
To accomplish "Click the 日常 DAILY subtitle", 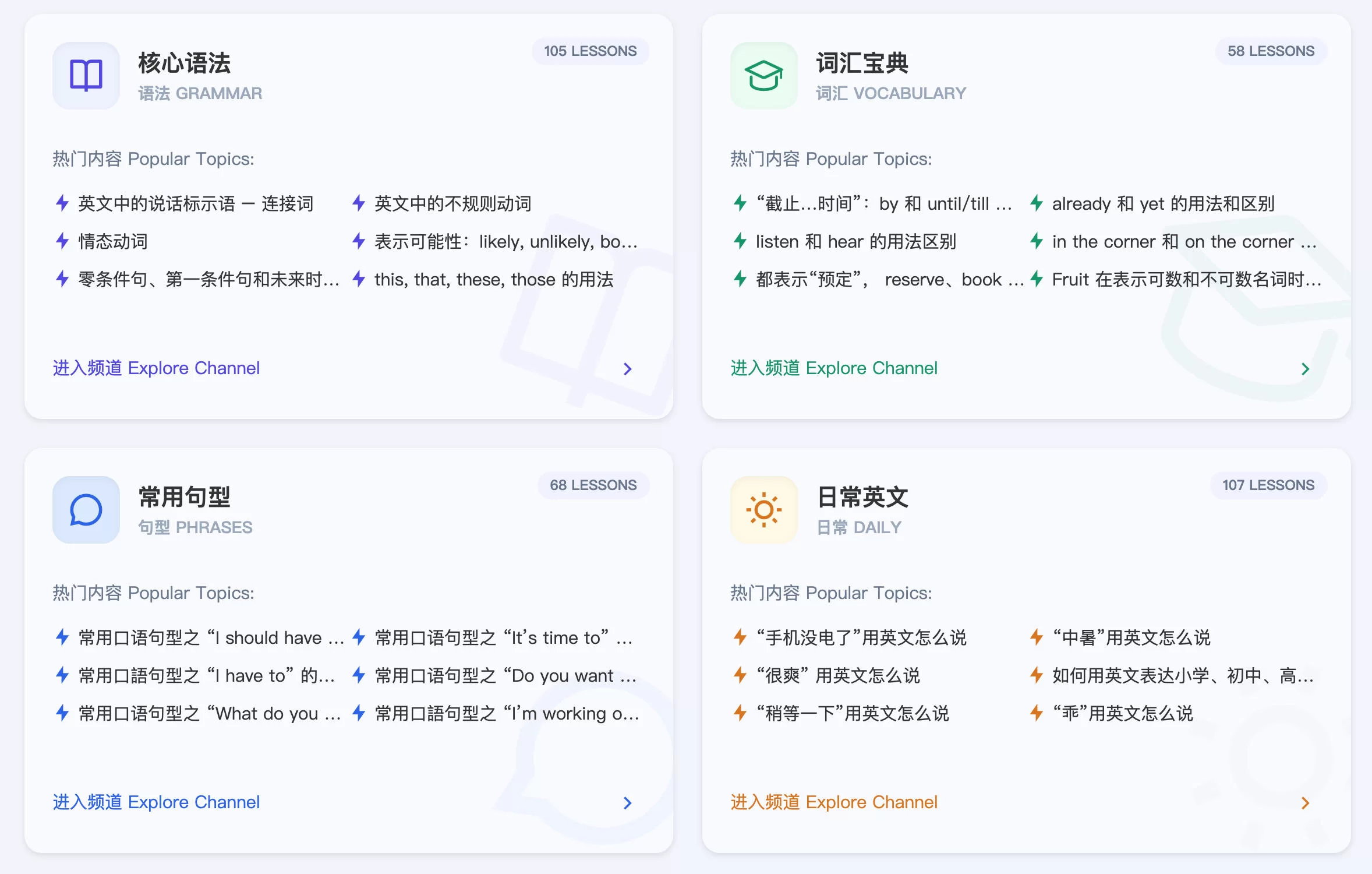I will coord(859,527).
